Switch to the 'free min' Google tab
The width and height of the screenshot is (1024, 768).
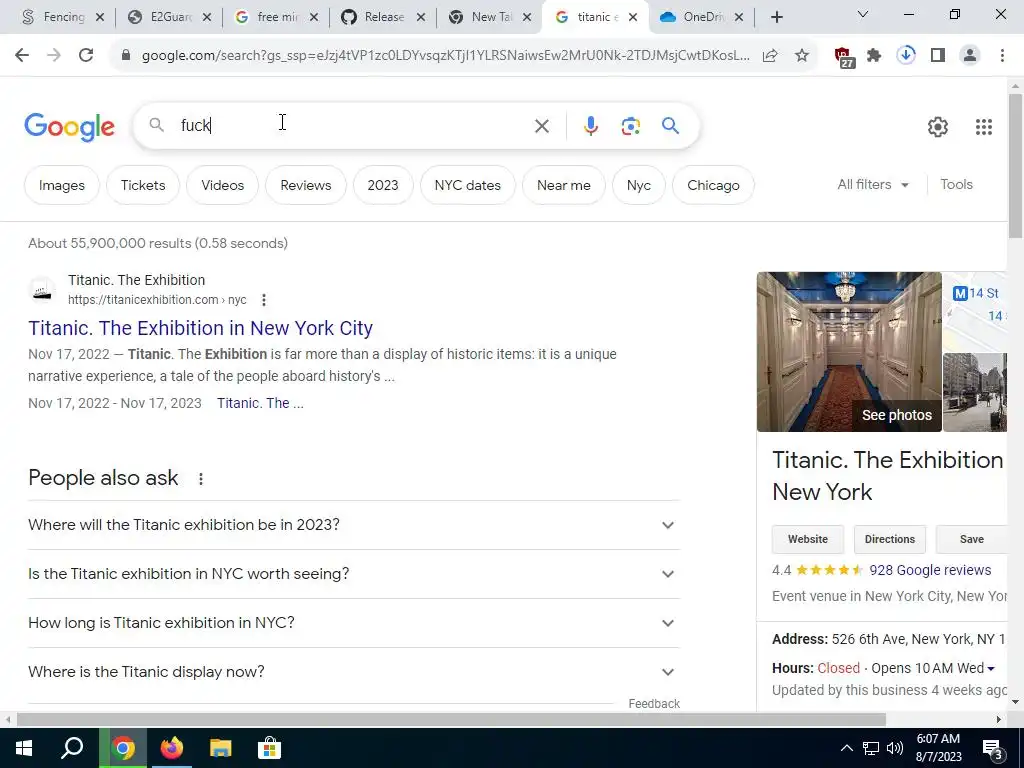point(277,17)
